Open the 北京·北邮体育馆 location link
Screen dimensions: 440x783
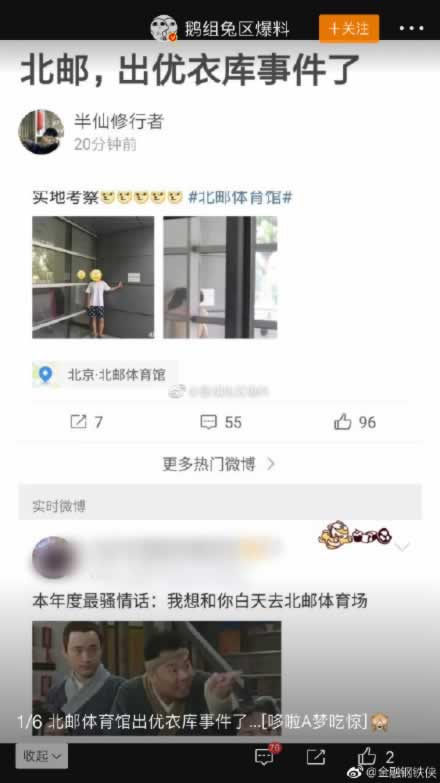[x=116, y=375]
